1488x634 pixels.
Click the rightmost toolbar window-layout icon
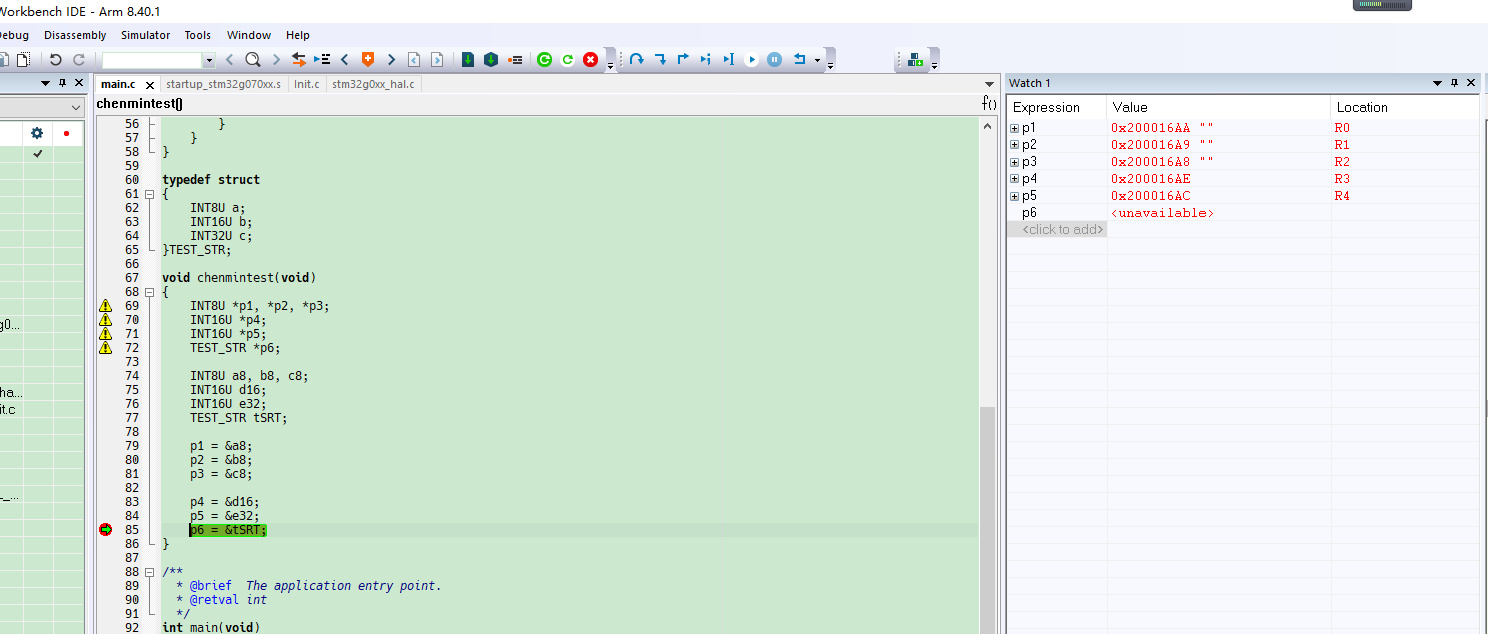point(915,60)
